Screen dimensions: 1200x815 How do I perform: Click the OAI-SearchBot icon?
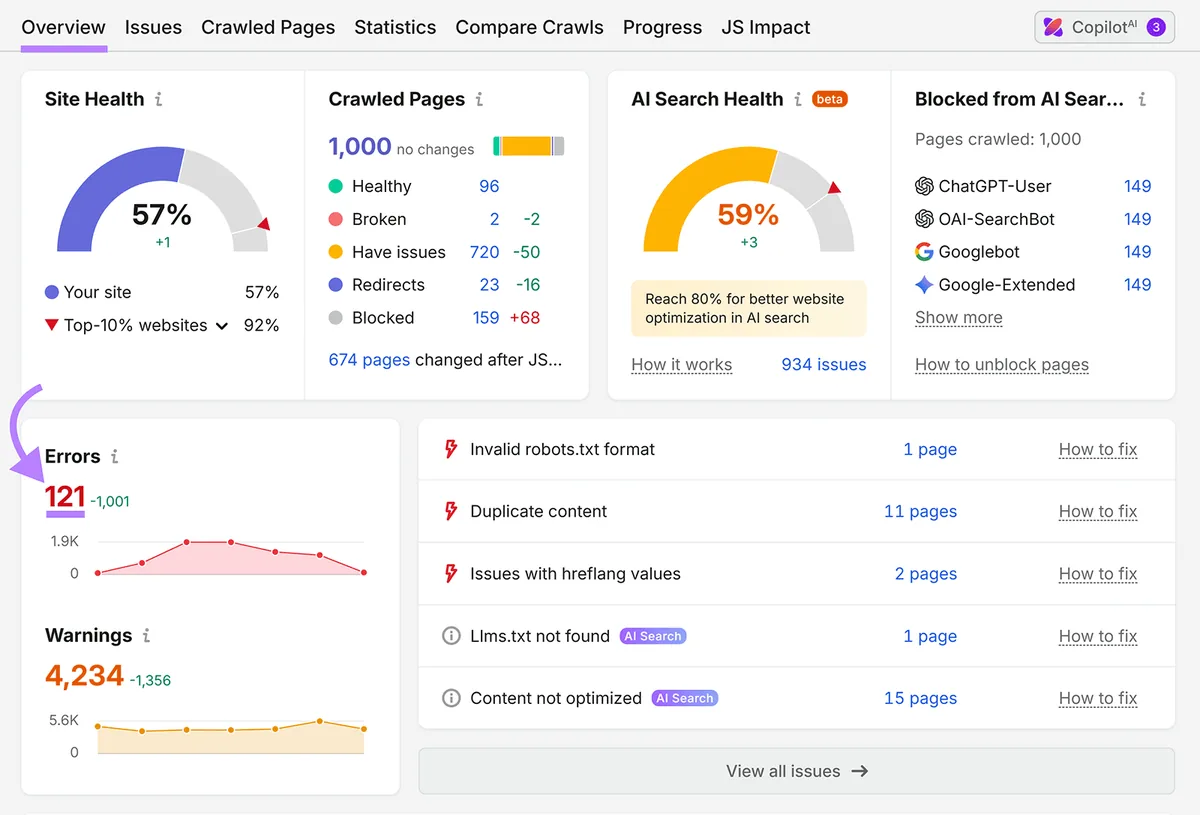point(924,219)
